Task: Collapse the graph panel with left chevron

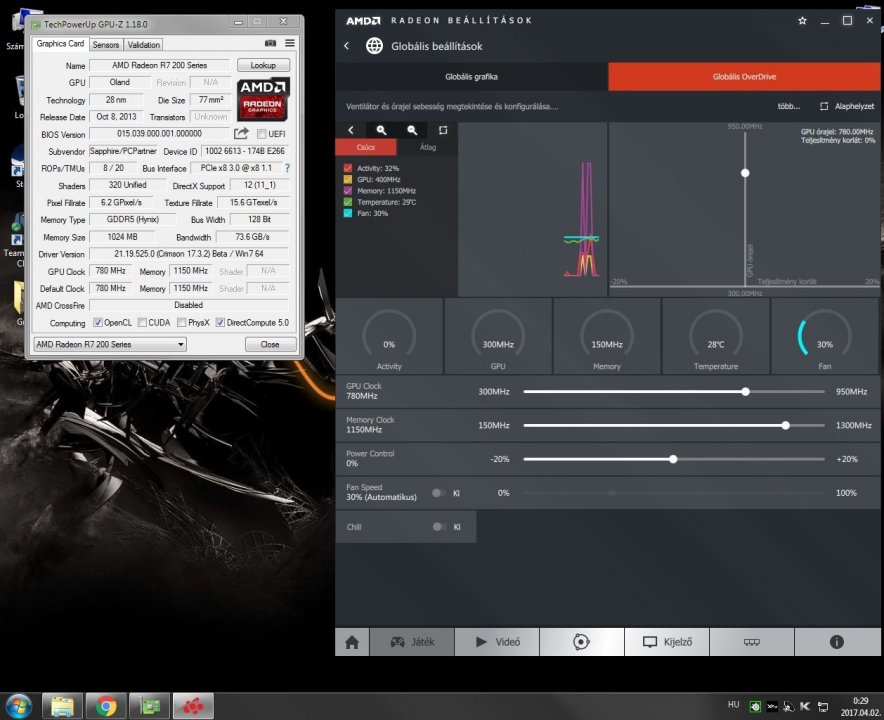Action: [351, 130]
